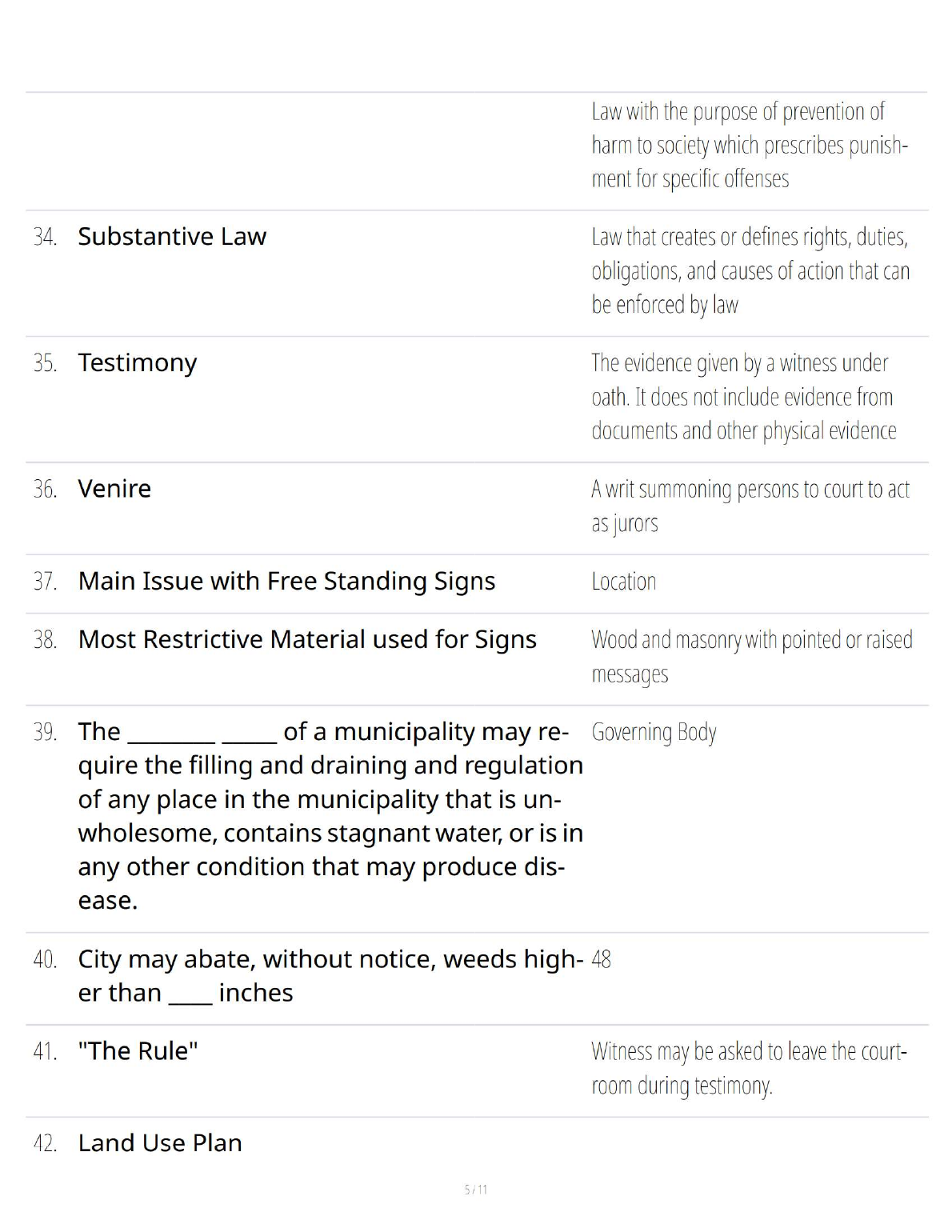Click the item number 41
This screenshot has height=1232, width=952.
[45, 1052]
